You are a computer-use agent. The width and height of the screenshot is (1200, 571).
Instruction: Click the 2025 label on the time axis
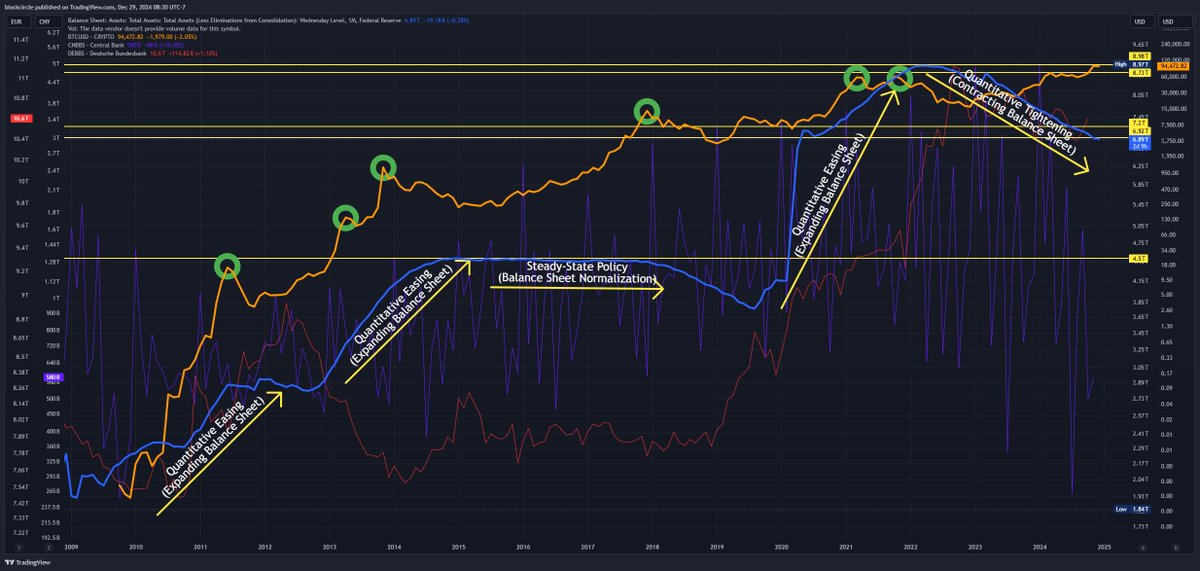coord(1104,547)
